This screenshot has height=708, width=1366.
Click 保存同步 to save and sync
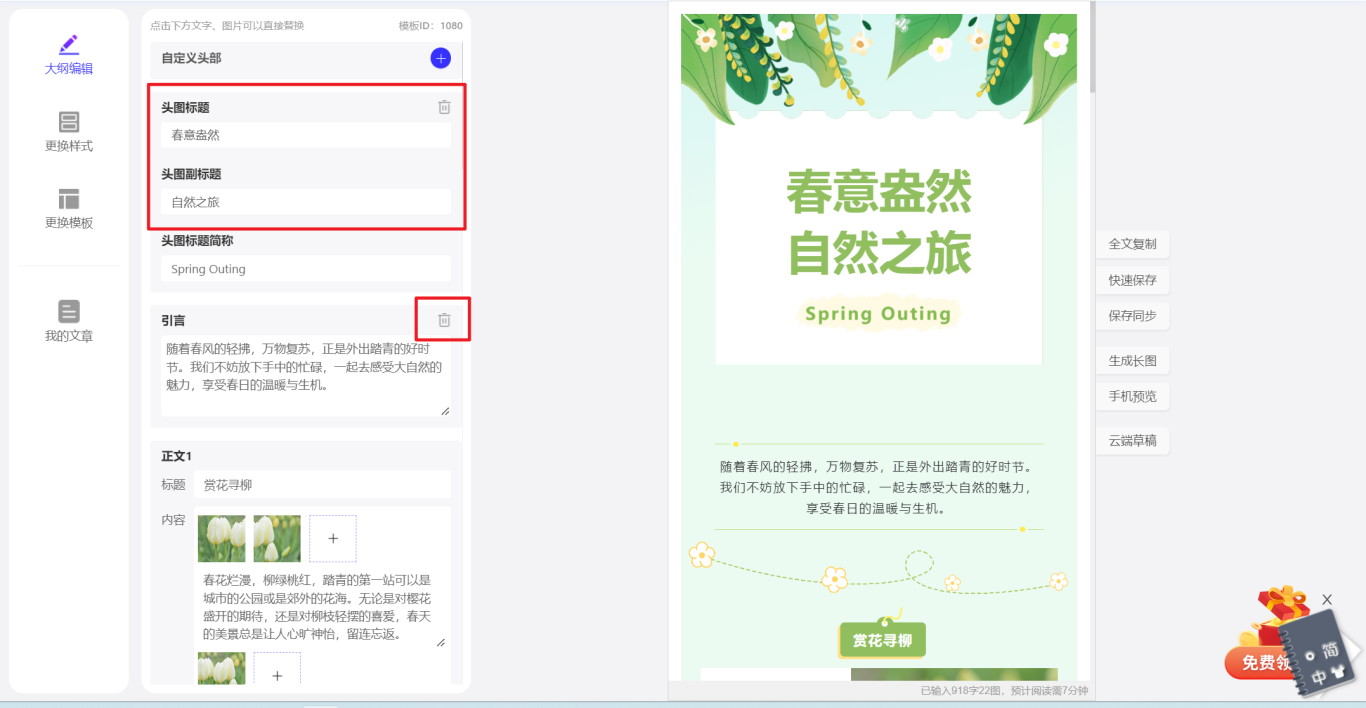coord(1132,316)
